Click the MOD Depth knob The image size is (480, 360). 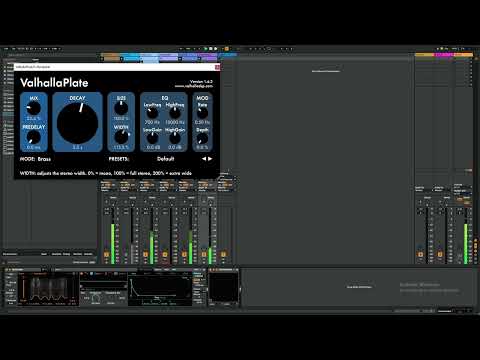(x=202, y=138)
